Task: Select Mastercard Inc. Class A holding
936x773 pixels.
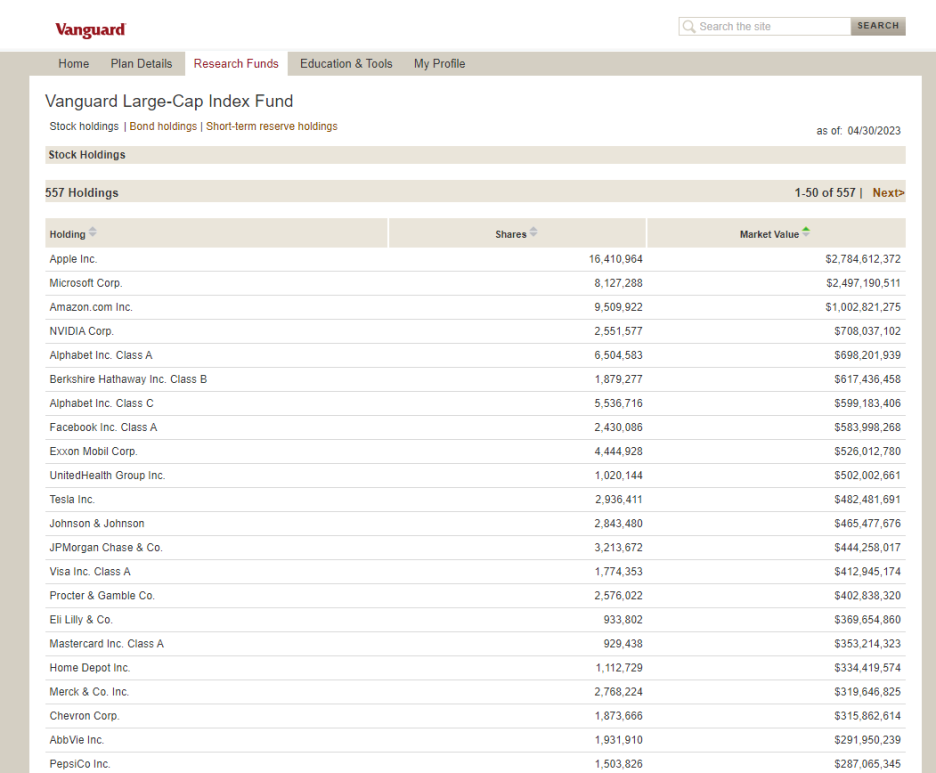Action: (107, 644)
